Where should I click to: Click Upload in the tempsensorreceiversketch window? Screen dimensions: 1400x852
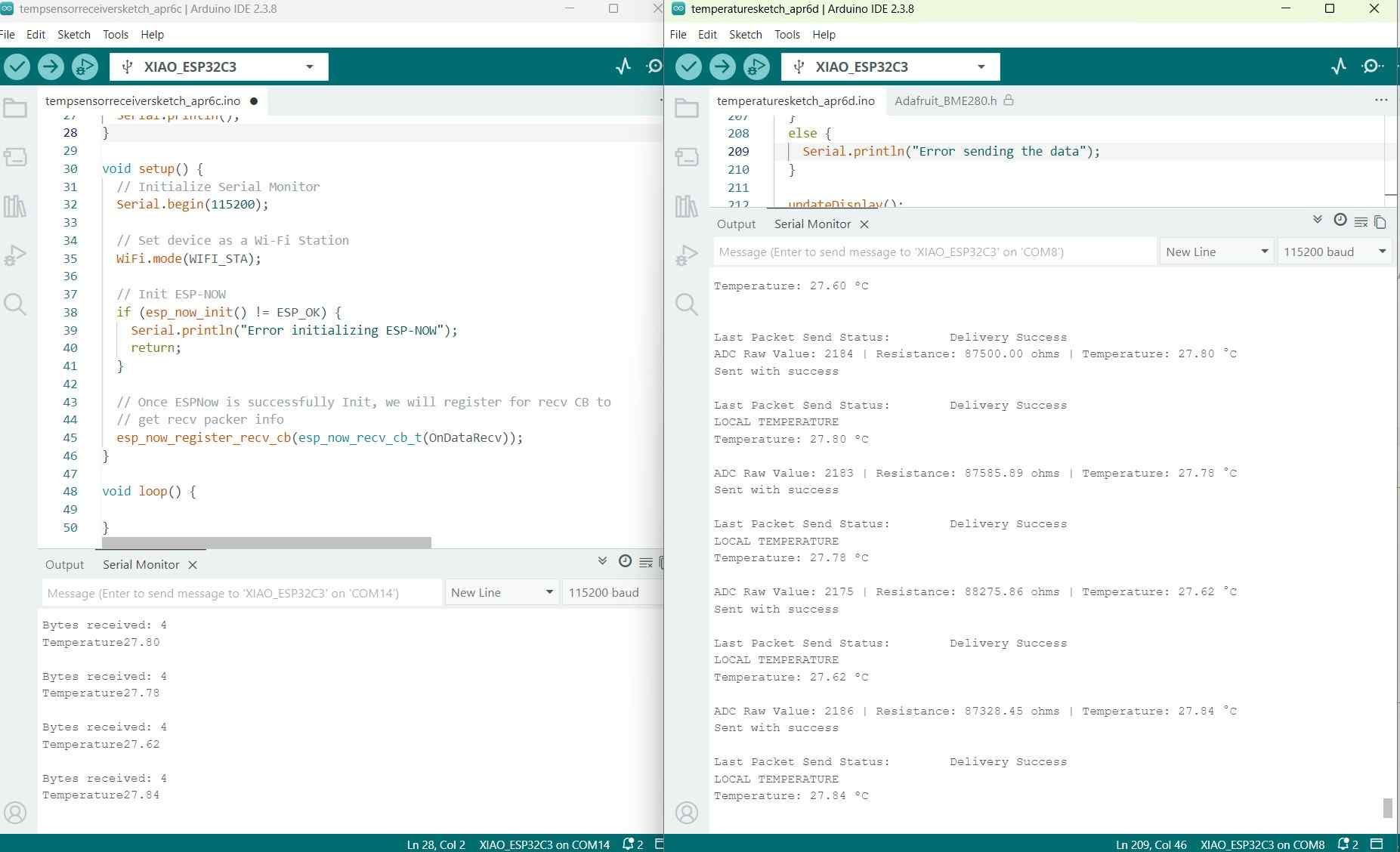51,66
